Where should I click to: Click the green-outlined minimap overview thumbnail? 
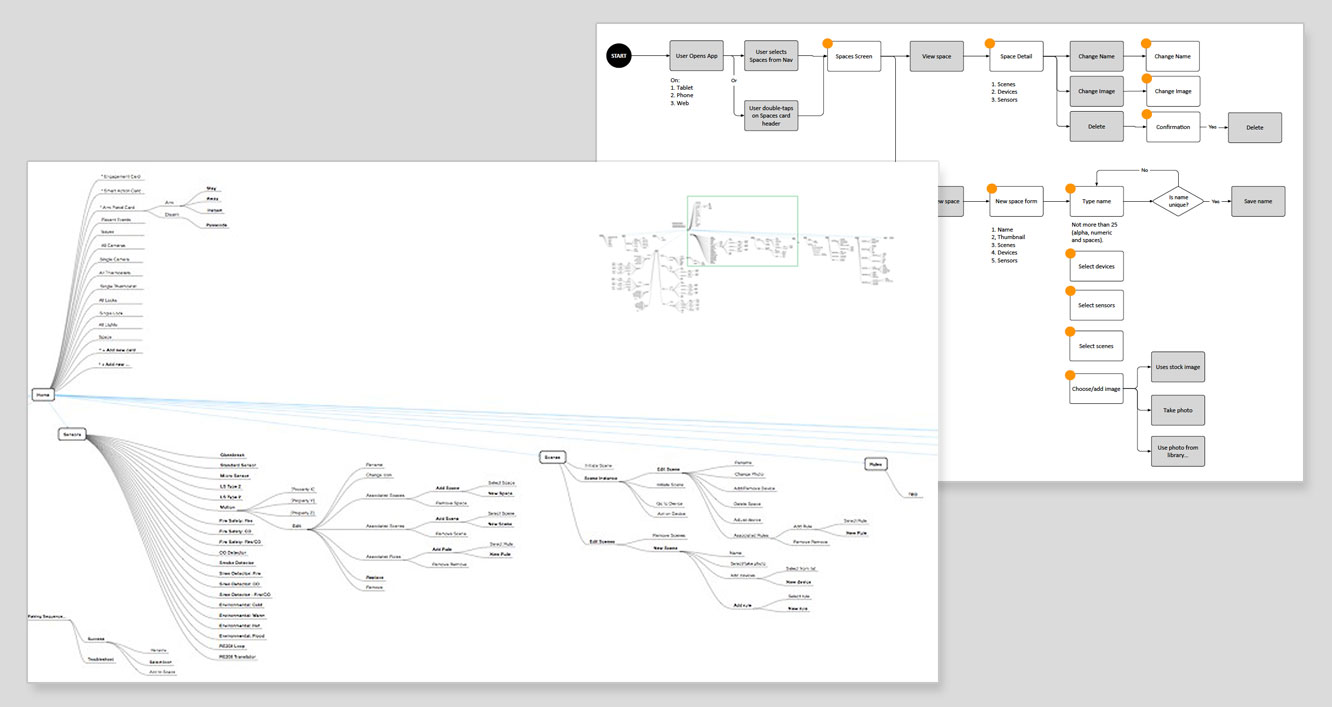pyautogui.click(x=742, y=231)
